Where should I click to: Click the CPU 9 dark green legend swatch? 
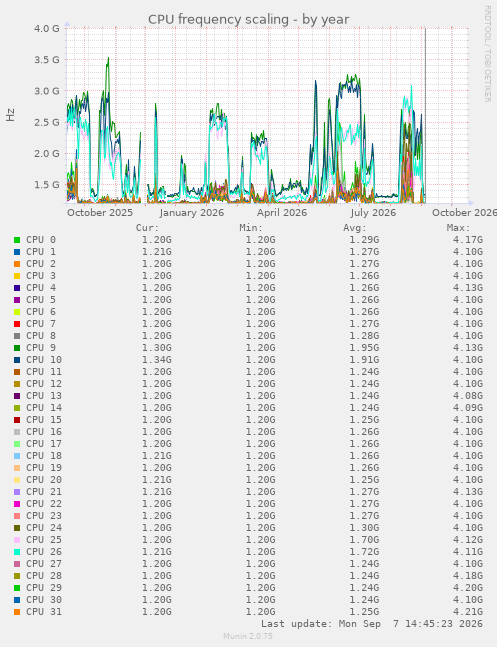(x=17, y=348)
